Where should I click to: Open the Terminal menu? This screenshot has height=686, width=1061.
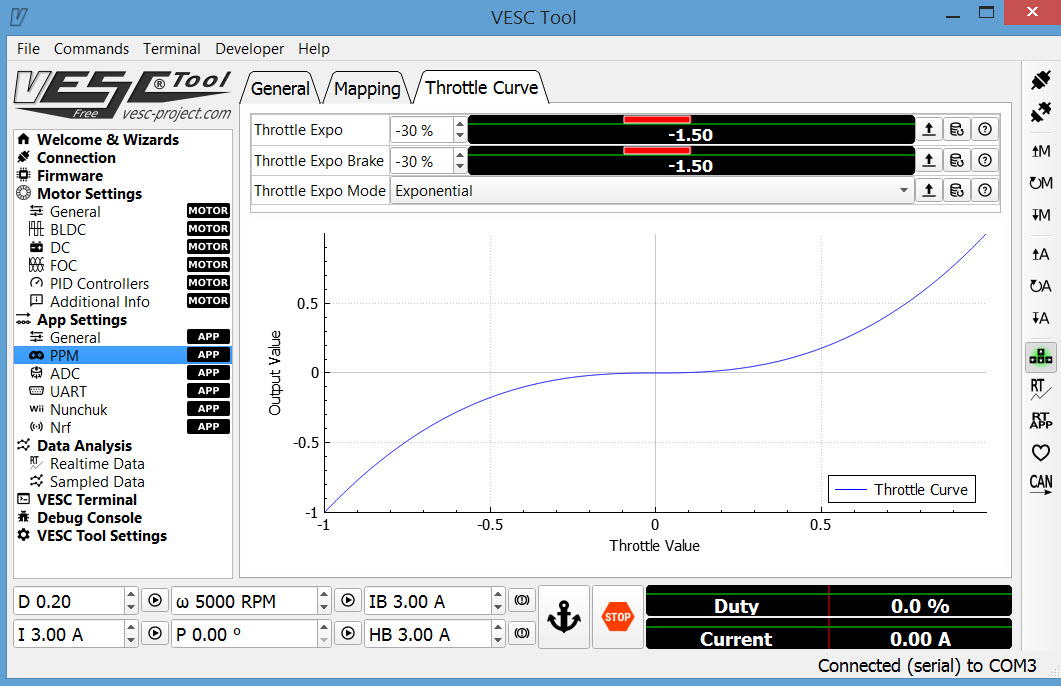pyautogui.click(x=172, y=49)
